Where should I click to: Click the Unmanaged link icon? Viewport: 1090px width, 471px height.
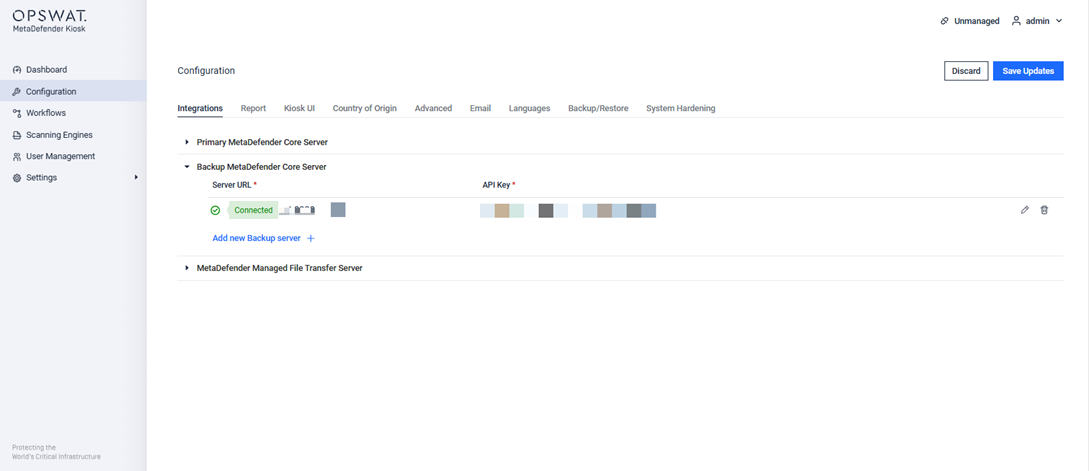(x=945, y=21)
